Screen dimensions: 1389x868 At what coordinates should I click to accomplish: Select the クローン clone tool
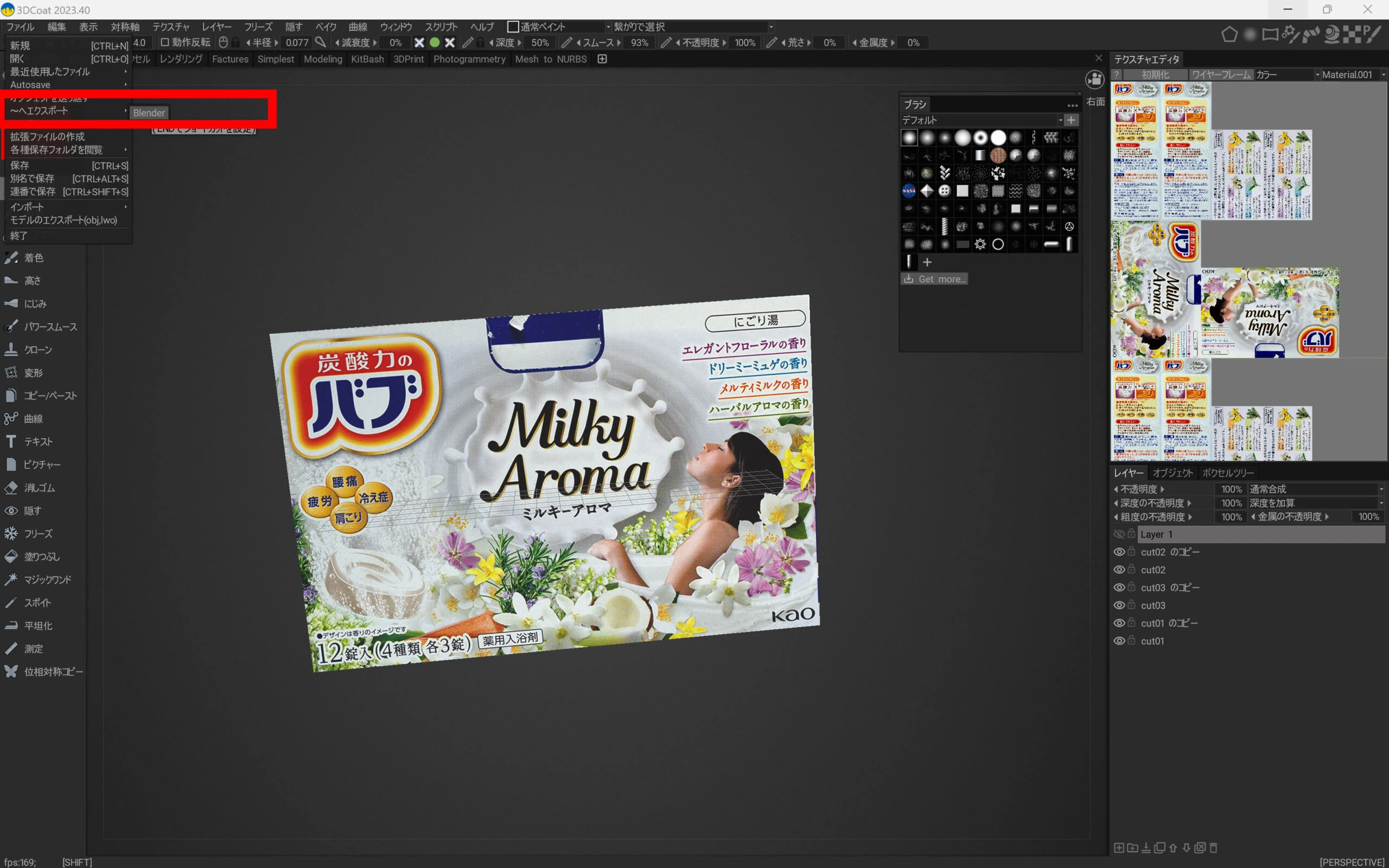click(x=38, y=349)
